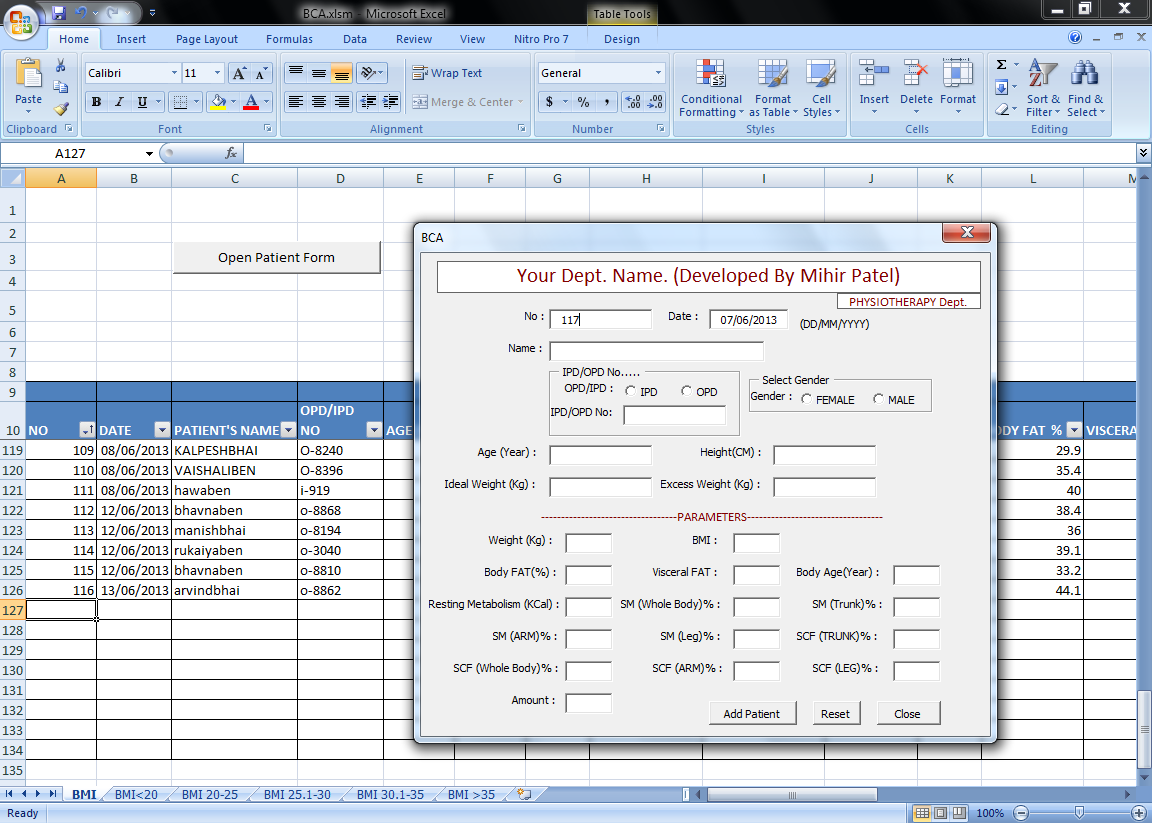Open Cell Styles gallery
Image resolution: width=1152 pixels, height=823 pixels.
pyautogui.click(x=821, y=88)
